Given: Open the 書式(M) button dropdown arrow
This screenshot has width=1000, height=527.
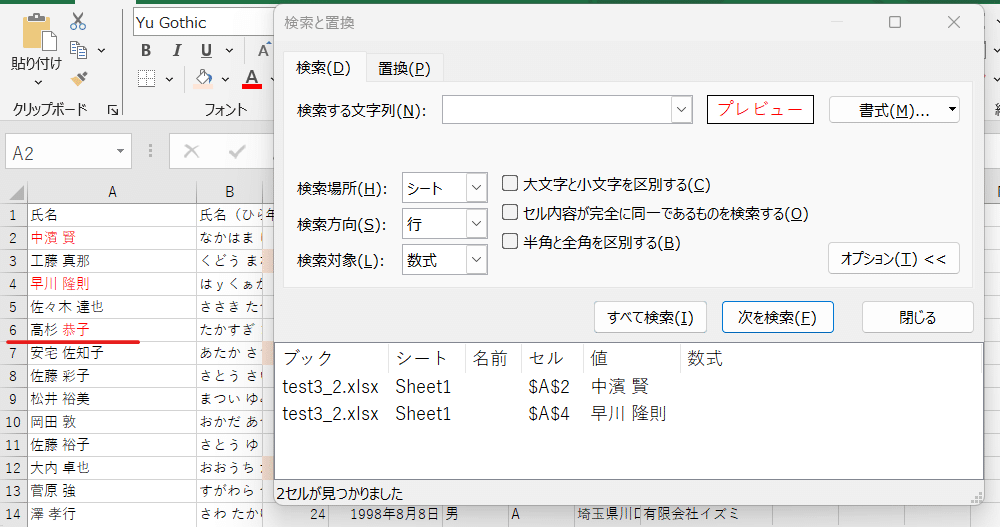Looking at the screenshot, I should [x=952, y=110].
